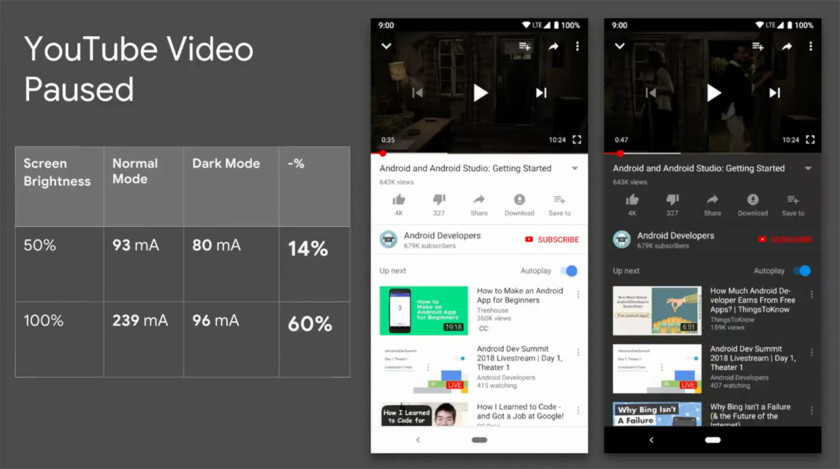Tap Save to icon in light mode
This screenshot has height=469, width=840.
pos(559,200)
